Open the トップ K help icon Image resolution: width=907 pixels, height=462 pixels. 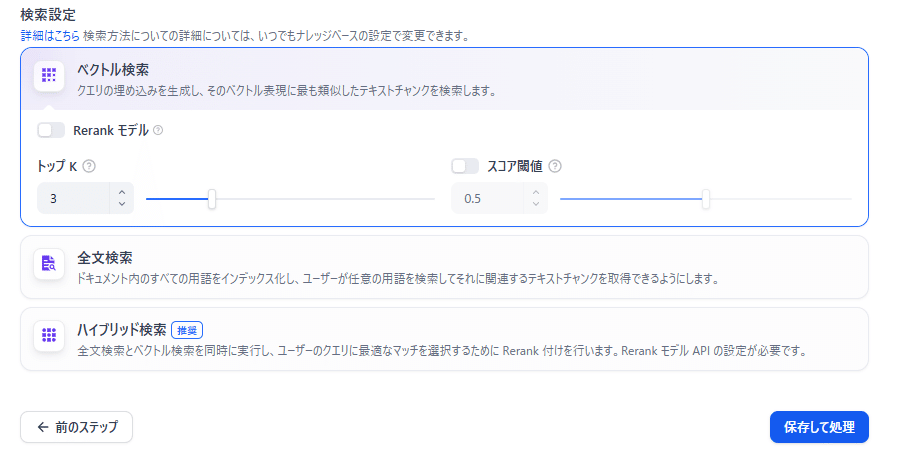(x=89, y=167)
